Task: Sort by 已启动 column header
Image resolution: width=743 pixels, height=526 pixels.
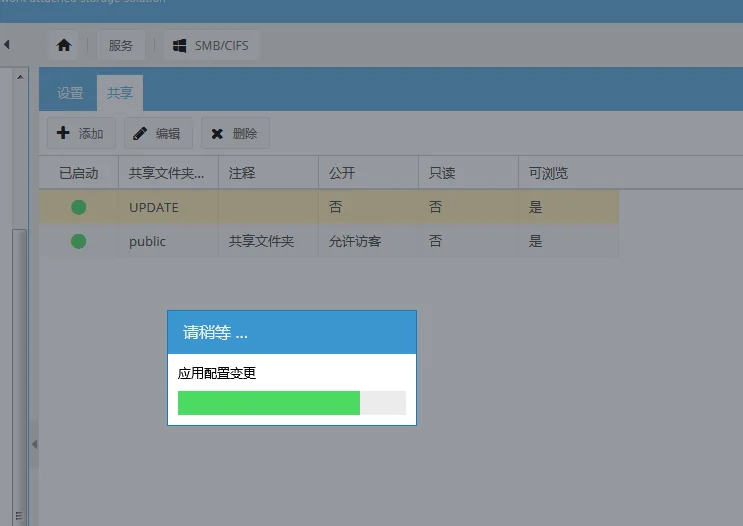Action: pos(79,173)
